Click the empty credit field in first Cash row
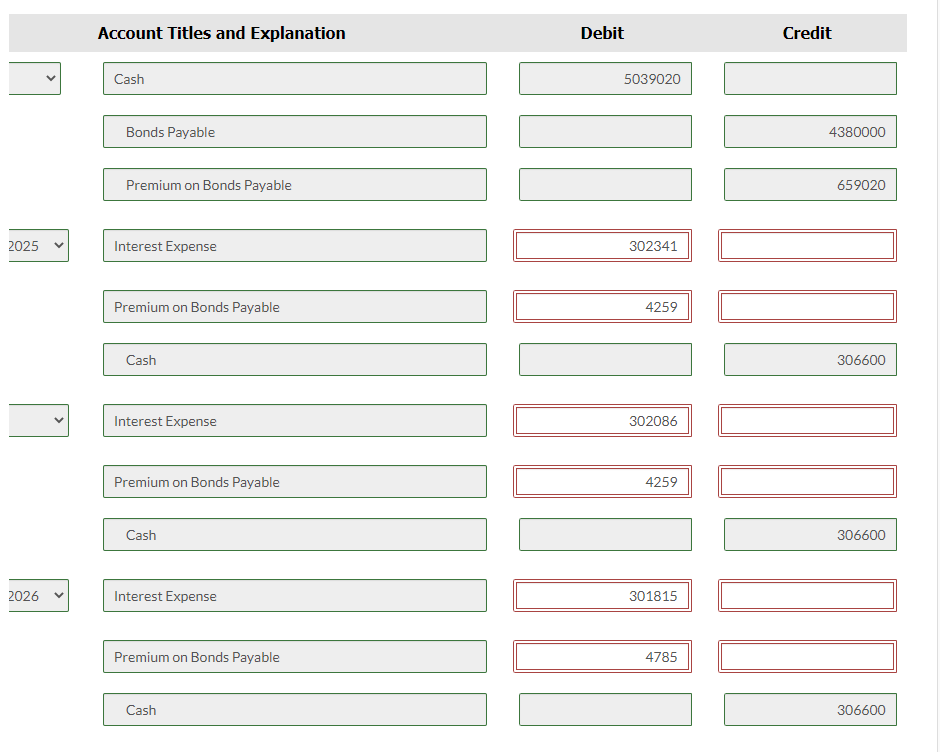 click(810, 79)
